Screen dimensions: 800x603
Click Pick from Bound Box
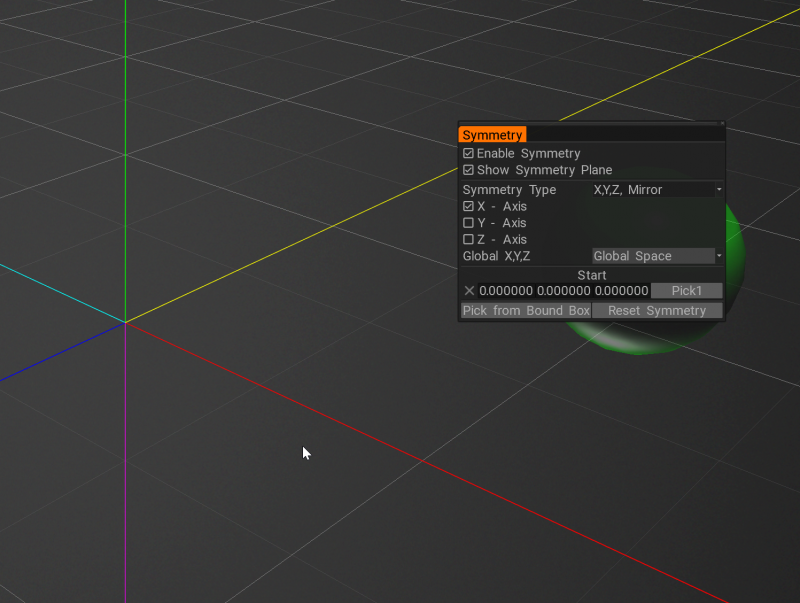[x=526, y=311]
